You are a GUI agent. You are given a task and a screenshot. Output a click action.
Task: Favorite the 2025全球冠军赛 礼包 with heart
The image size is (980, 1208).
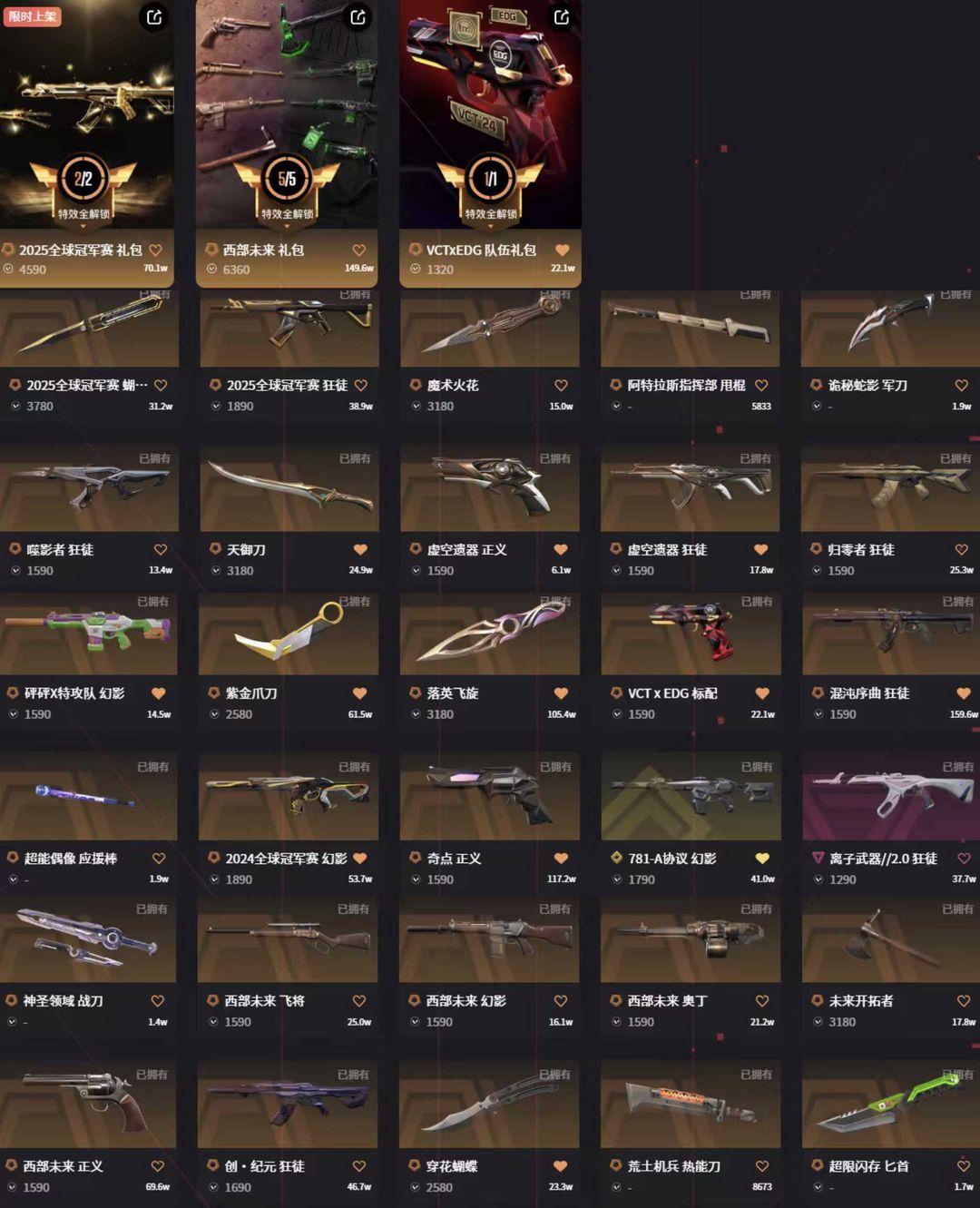point(155,250)
